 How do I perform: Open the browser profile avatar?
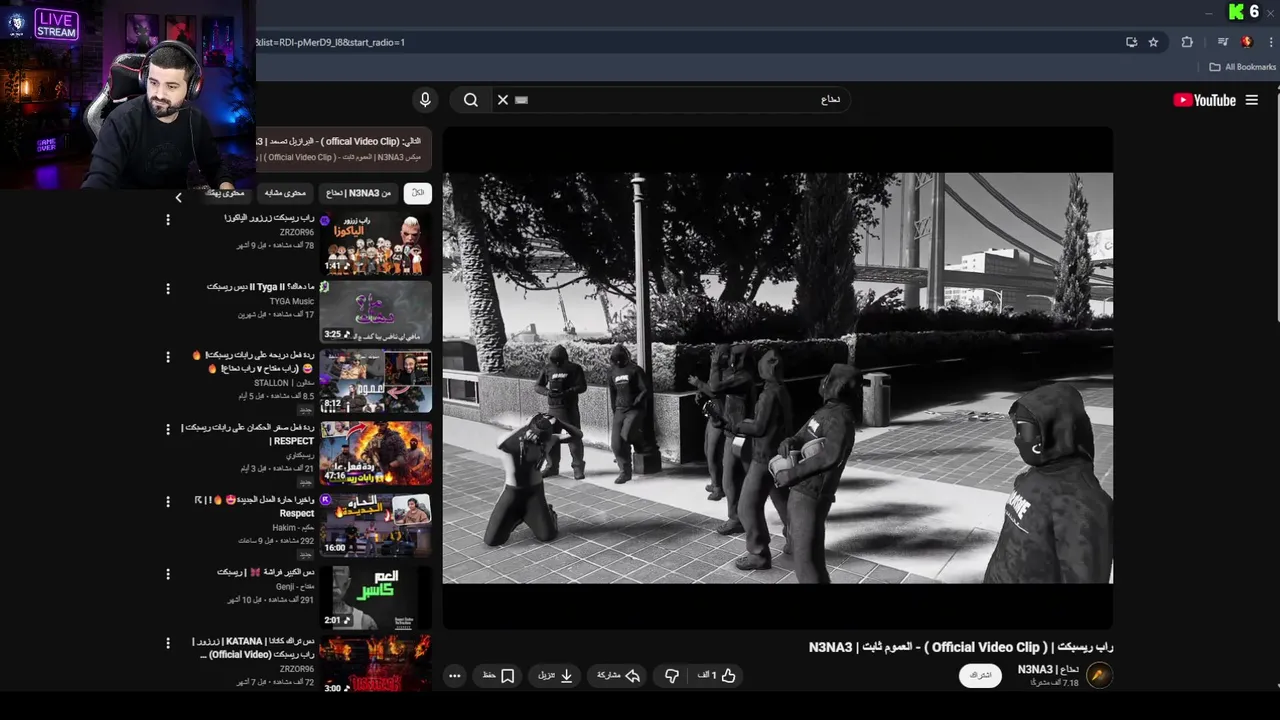tap(1247, 42)
